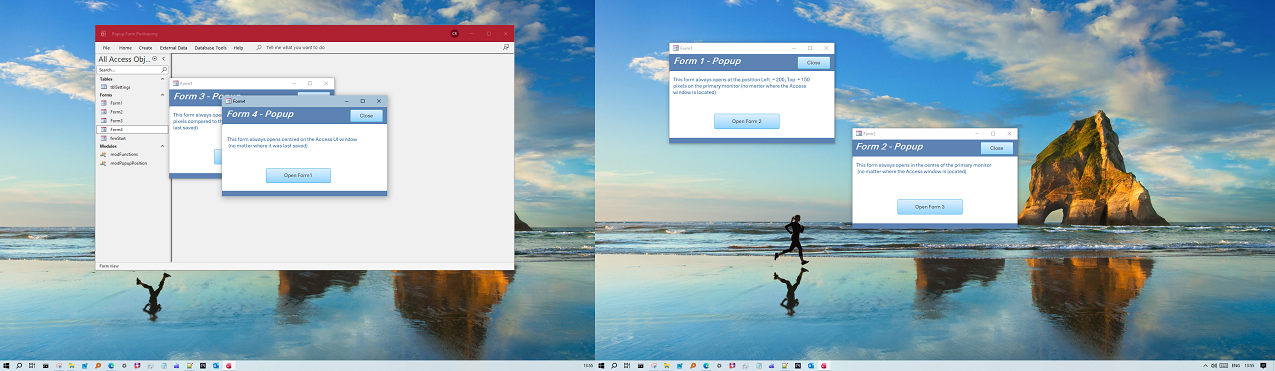1275x371 pixels.
Task: Select Form3 in the navigation pane
Action: 116,121
